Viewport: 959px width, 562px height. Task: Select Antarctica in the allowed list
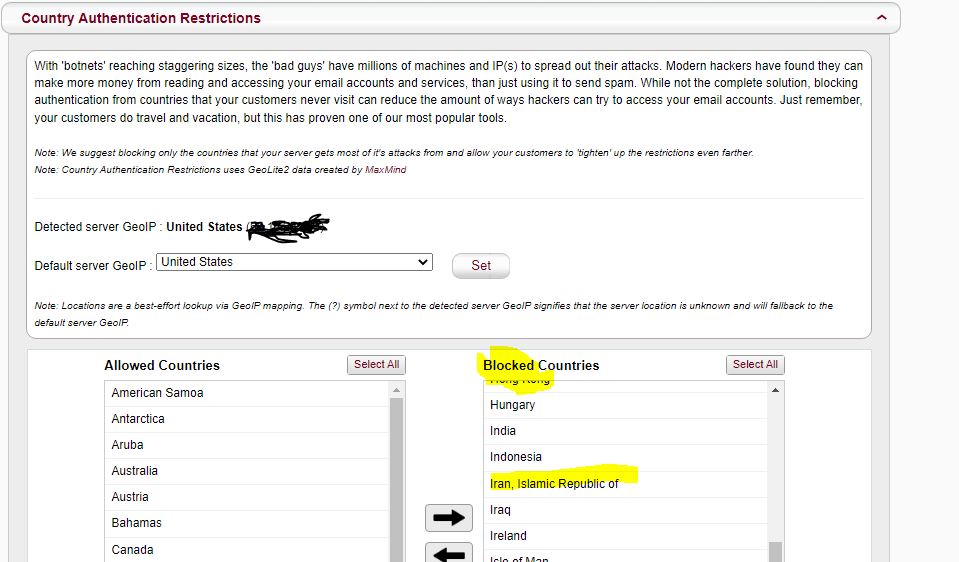coord(138,419)
